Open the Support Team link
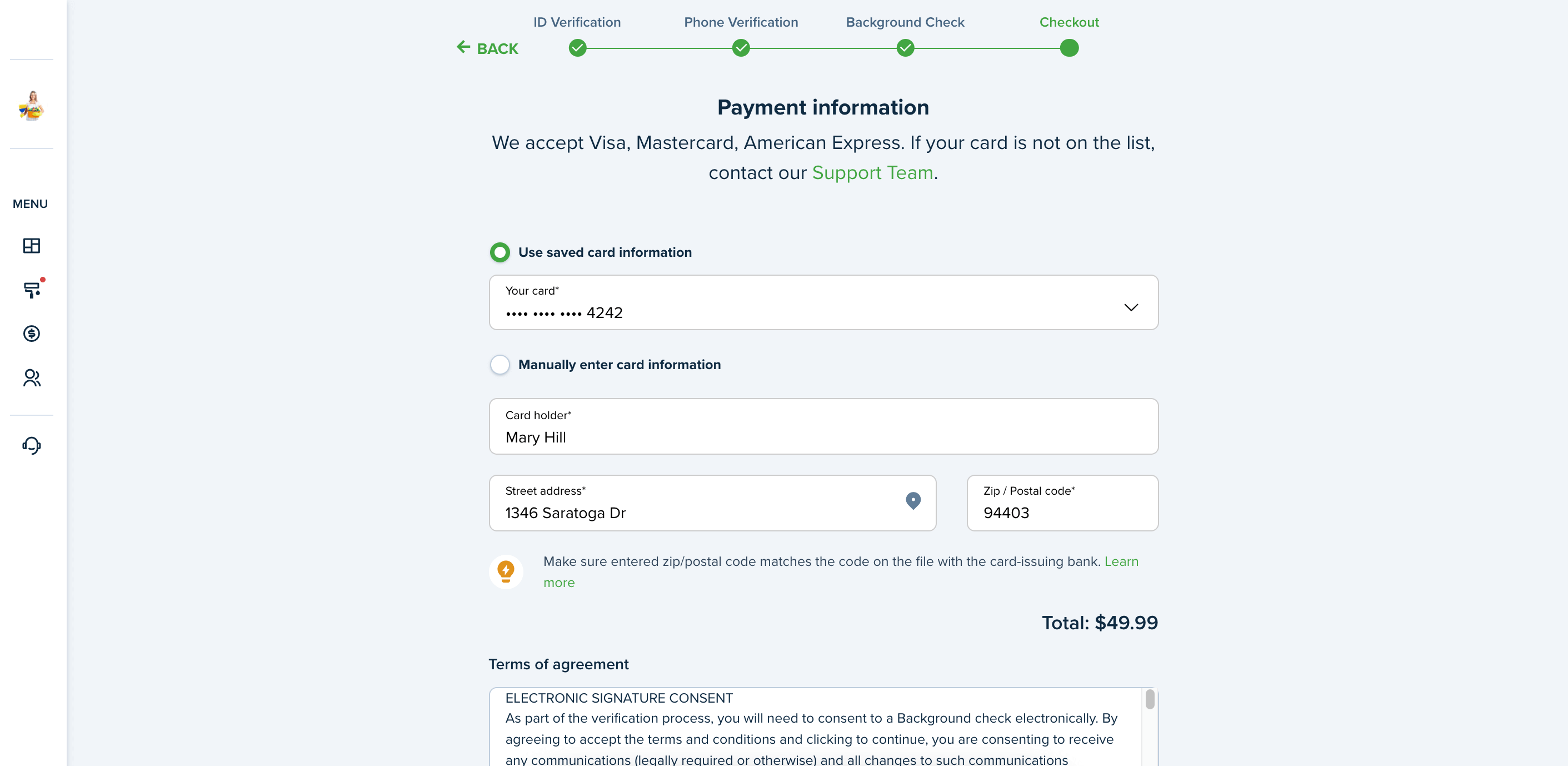 tap(872, 173)
